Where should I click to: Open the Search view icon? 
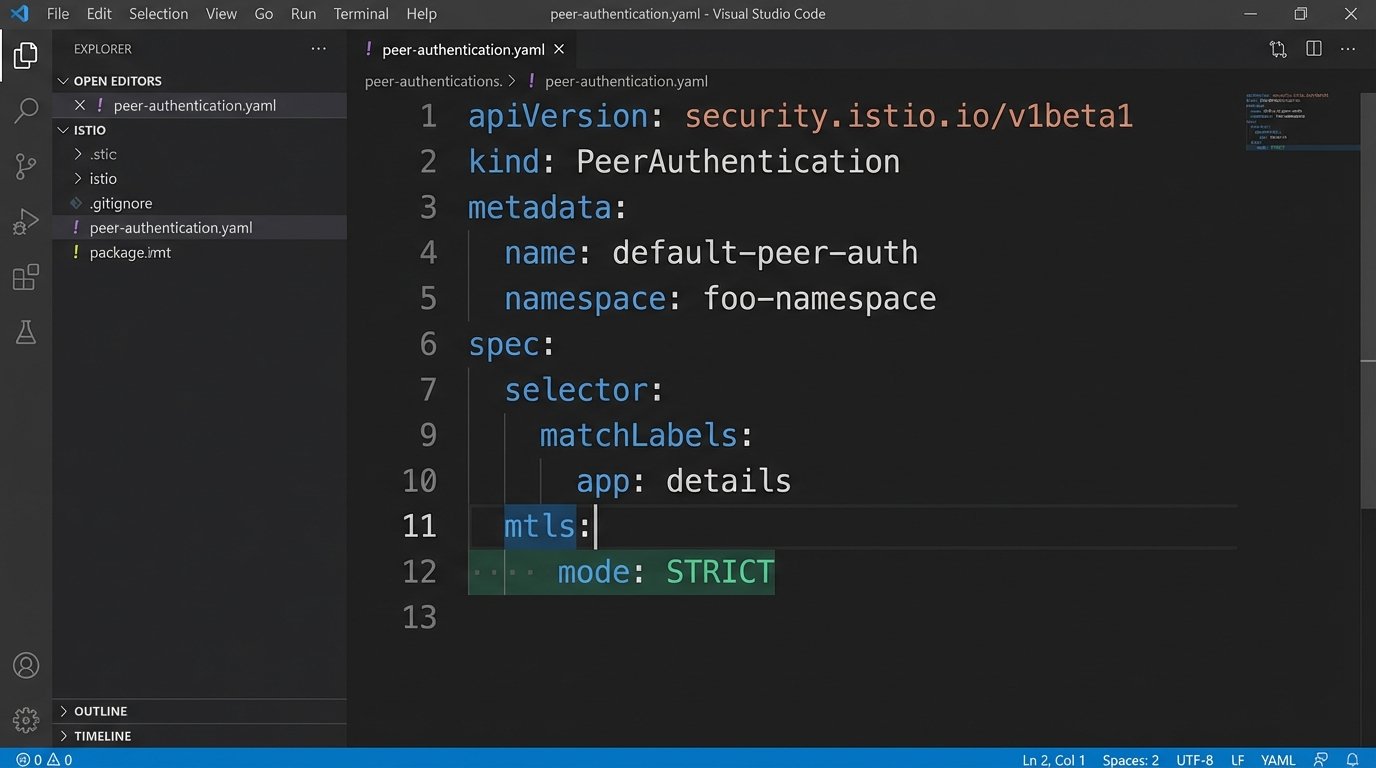[26, 110]
